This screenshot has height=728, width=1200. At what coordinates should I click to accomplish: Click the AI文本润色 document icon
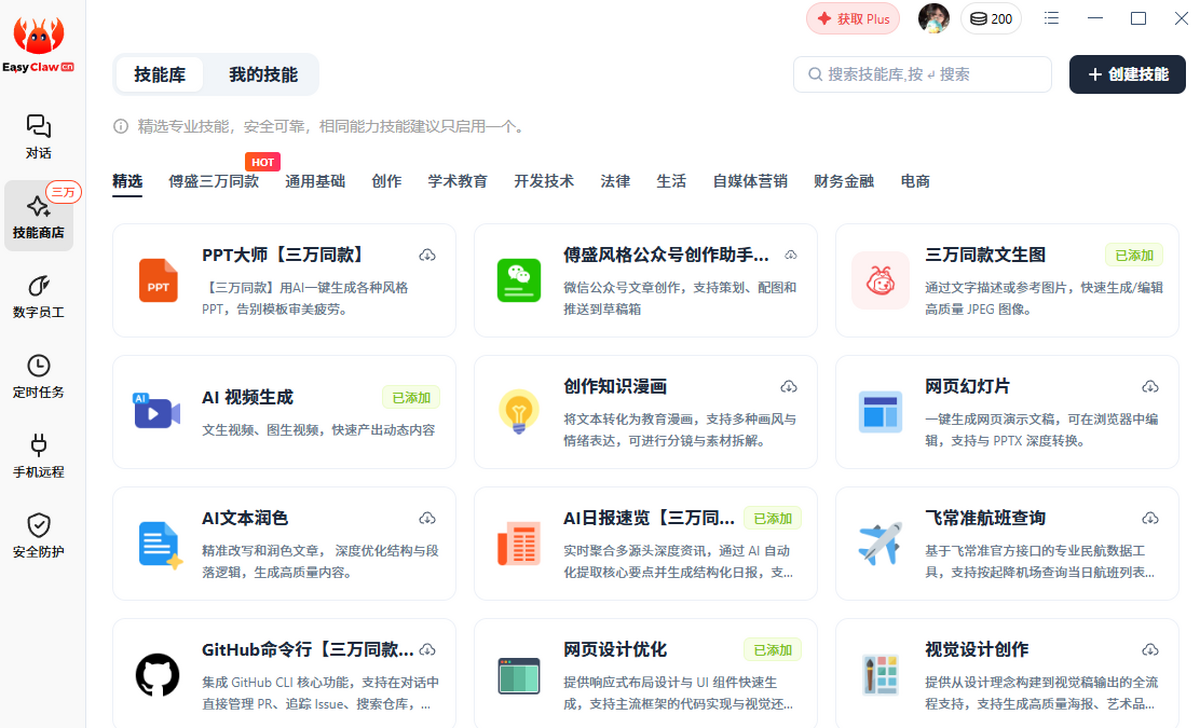tap(160, 545)
